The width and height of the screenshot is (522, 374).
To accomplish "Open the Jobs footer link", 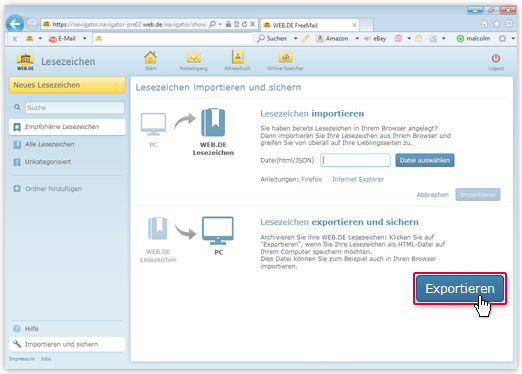I will (46, 359).
